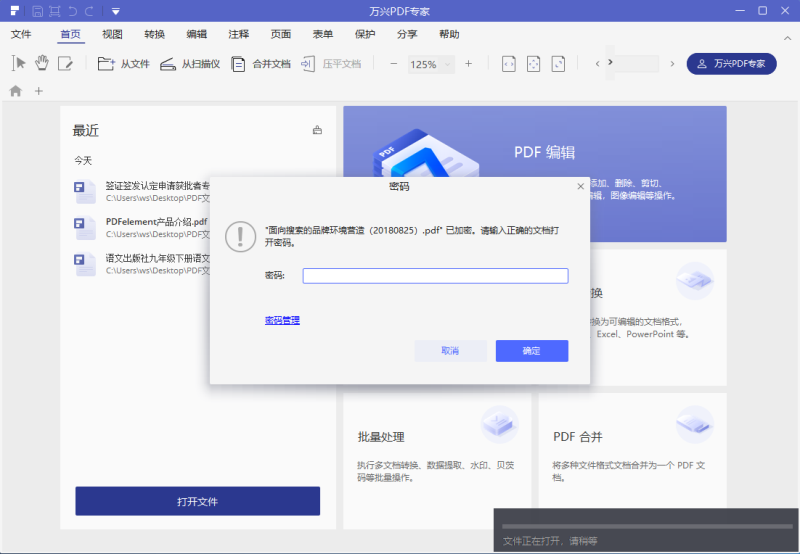Select the hand pan tool
This screenshot has width=800, height=554.
(x=42, y=63)
